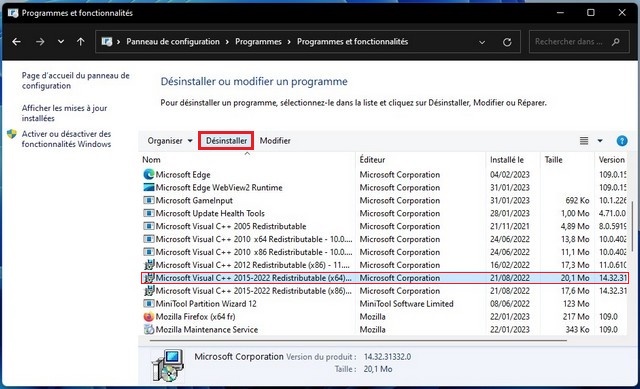The width and height of the screenshot is (640, 389).
Task: Select Microsoft Visual C++ 2005 Redistributable name
Action: (x=231, y=226)
